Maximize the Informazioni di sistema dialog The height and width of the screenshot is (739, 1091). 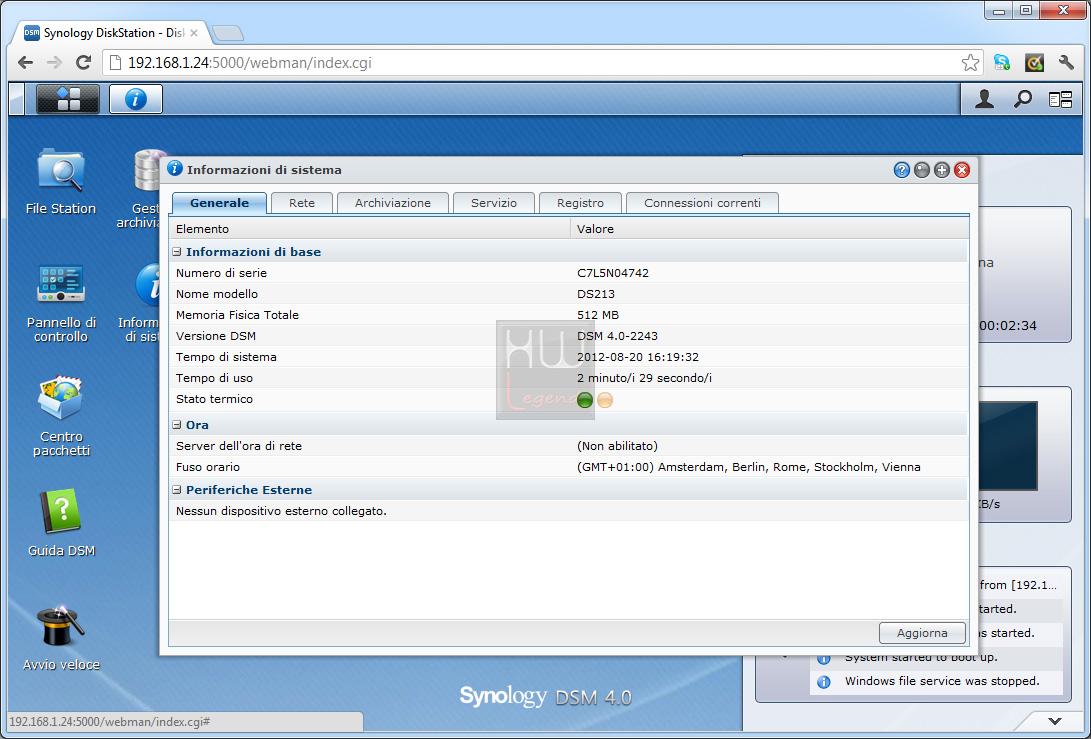[941, 170]
